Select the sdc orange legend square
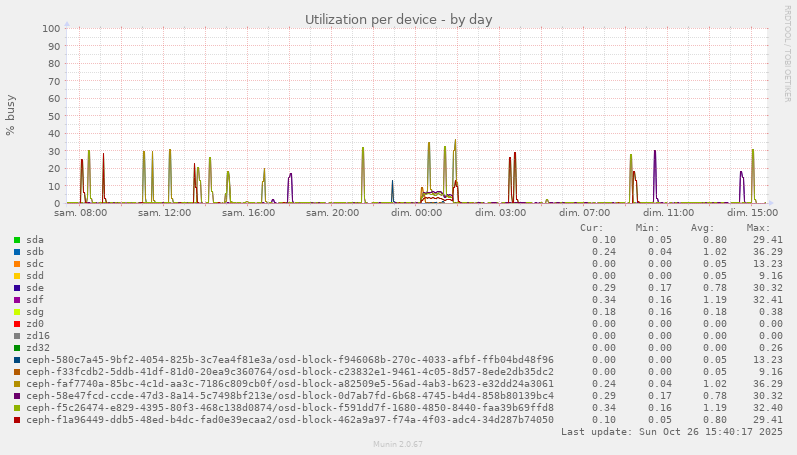This screenshot has width=797, height=455. [x=17, y=264]
